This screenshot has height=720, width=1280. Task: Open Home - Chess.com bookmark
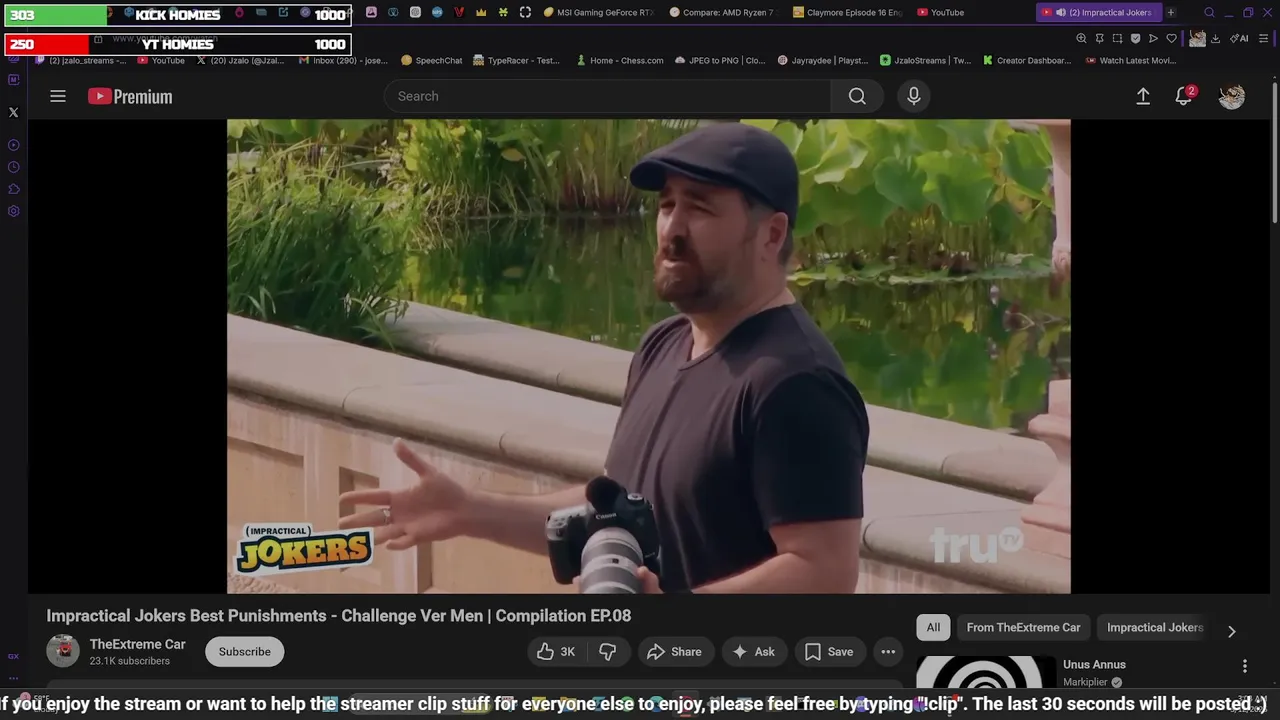pyautogui.click(x=620, y=60)
